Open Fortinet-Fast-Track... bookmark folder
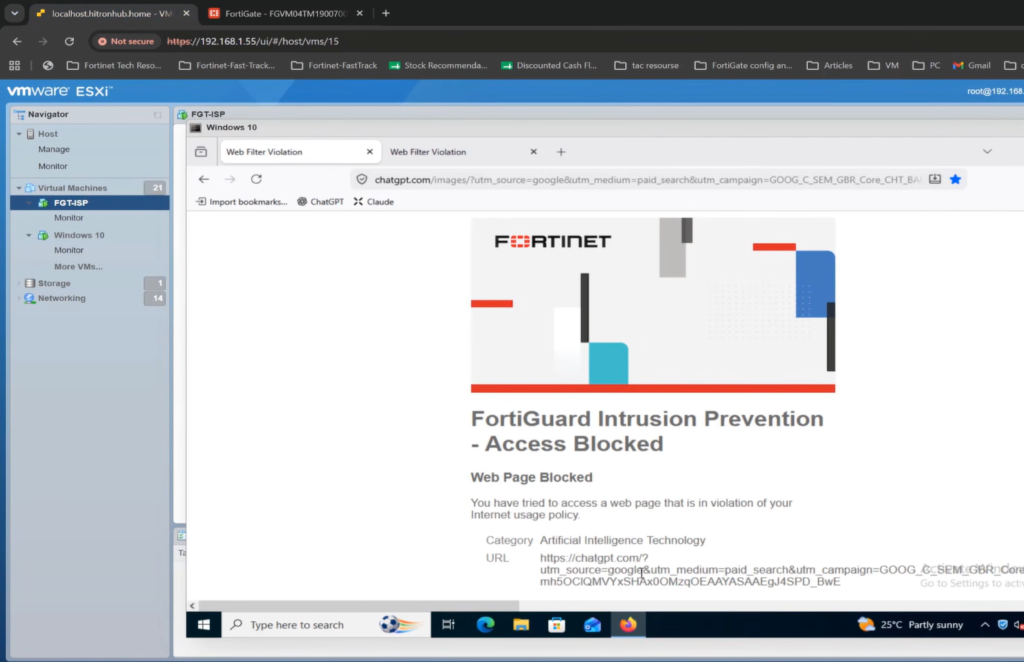 (x=227, y=65)
